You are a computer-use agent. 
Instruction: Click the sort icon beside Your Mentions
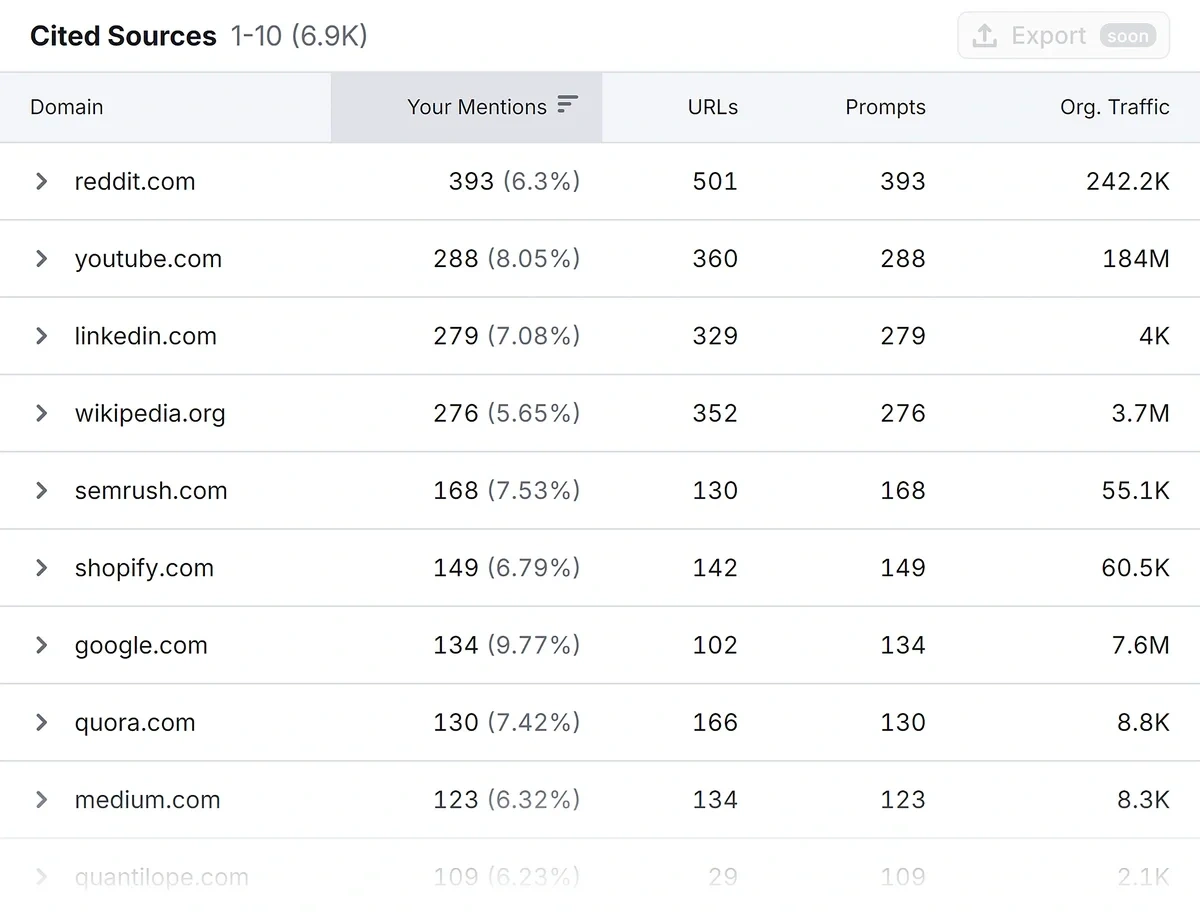click(x=567, y=103)
